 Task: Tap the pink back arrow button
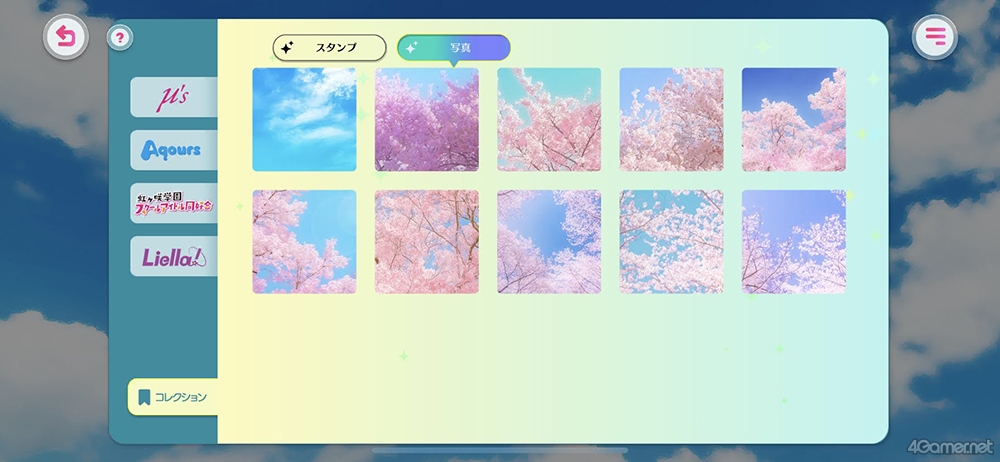coord(66,36)
